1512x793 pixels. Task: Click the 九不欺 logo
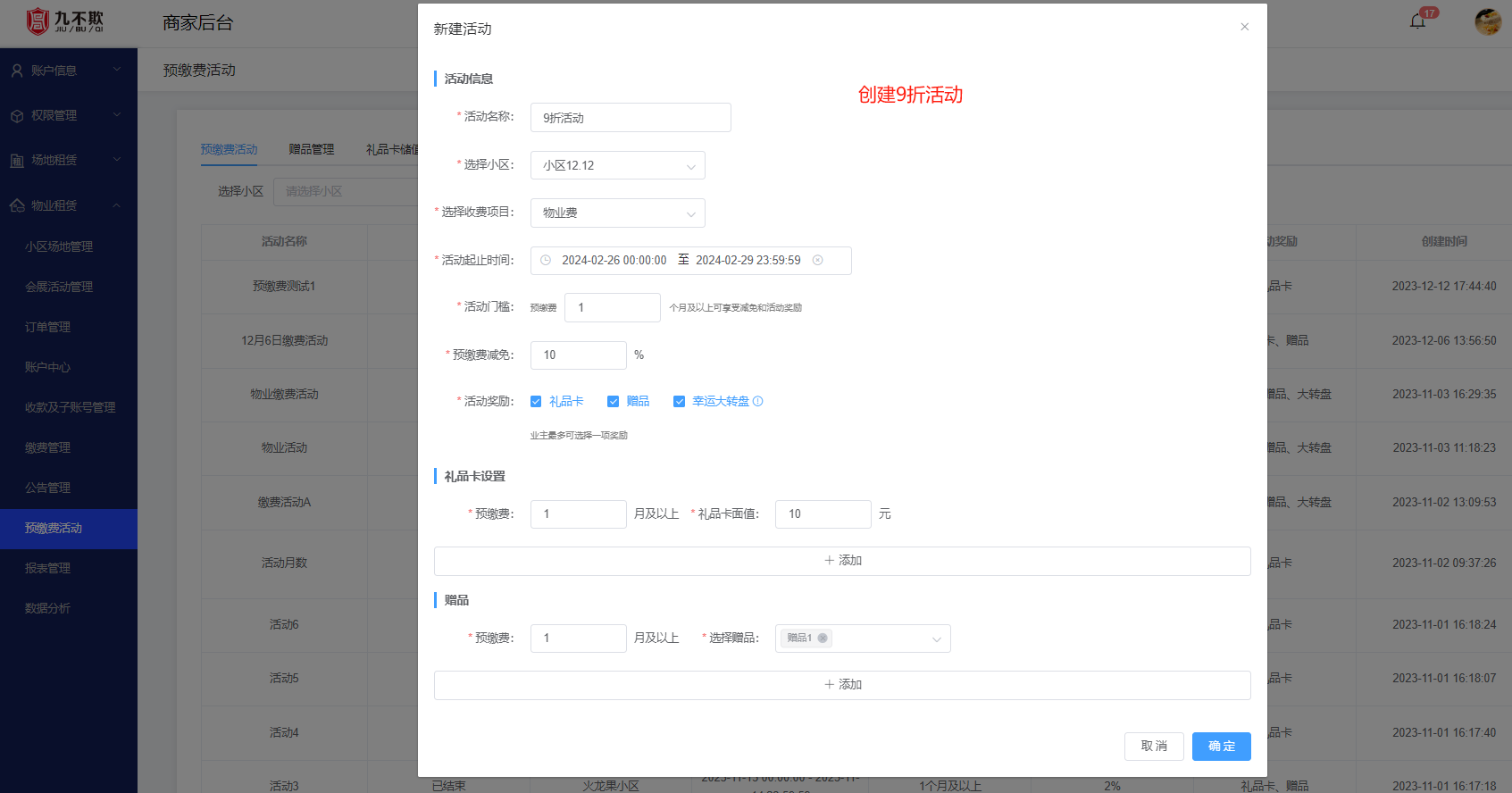pyautogui.click(x=64, y=21)
